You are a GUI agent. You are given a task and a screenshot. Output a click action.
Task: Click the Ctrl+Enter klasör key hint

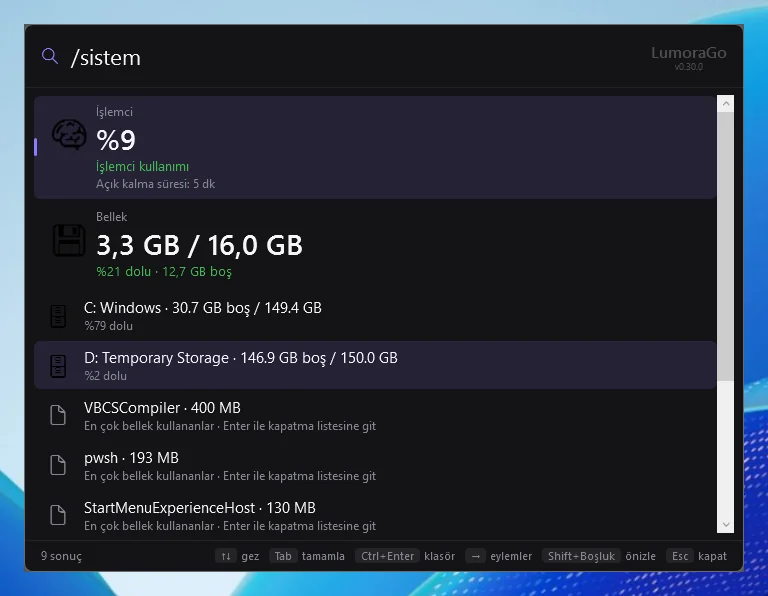coord(405,556)
